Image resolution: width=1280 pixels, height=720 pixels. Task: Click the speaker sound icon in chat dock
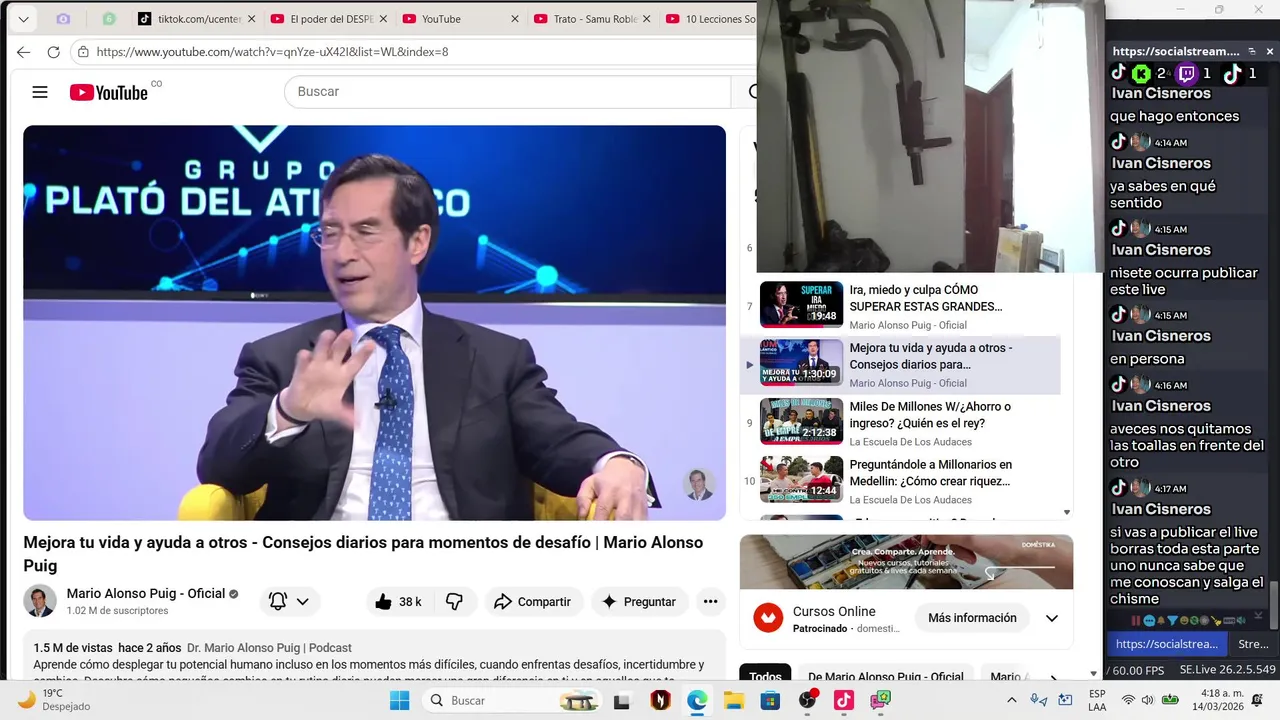pos(1241,620)
